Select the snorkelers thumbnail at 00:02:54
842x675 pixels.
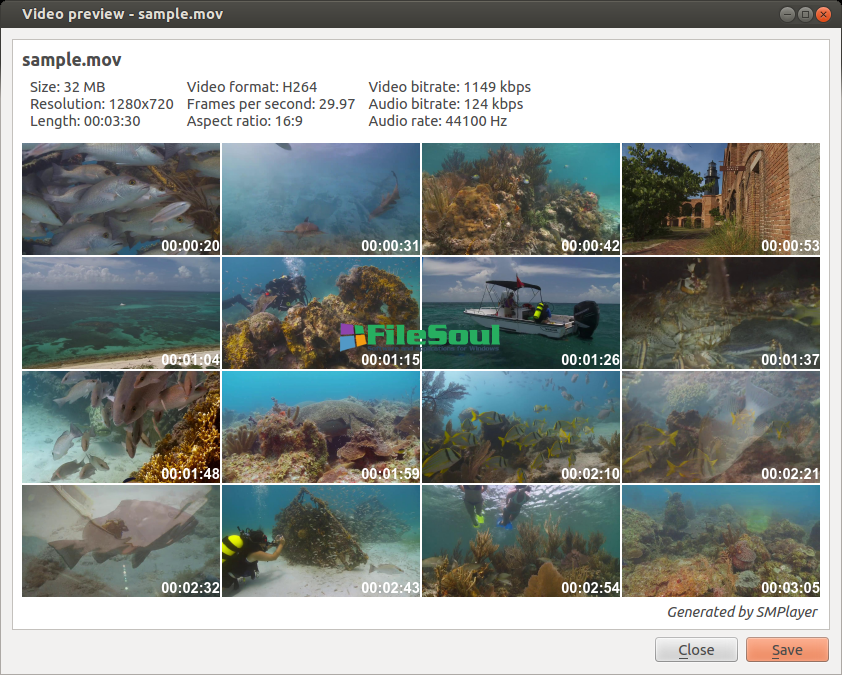[520, 541]
